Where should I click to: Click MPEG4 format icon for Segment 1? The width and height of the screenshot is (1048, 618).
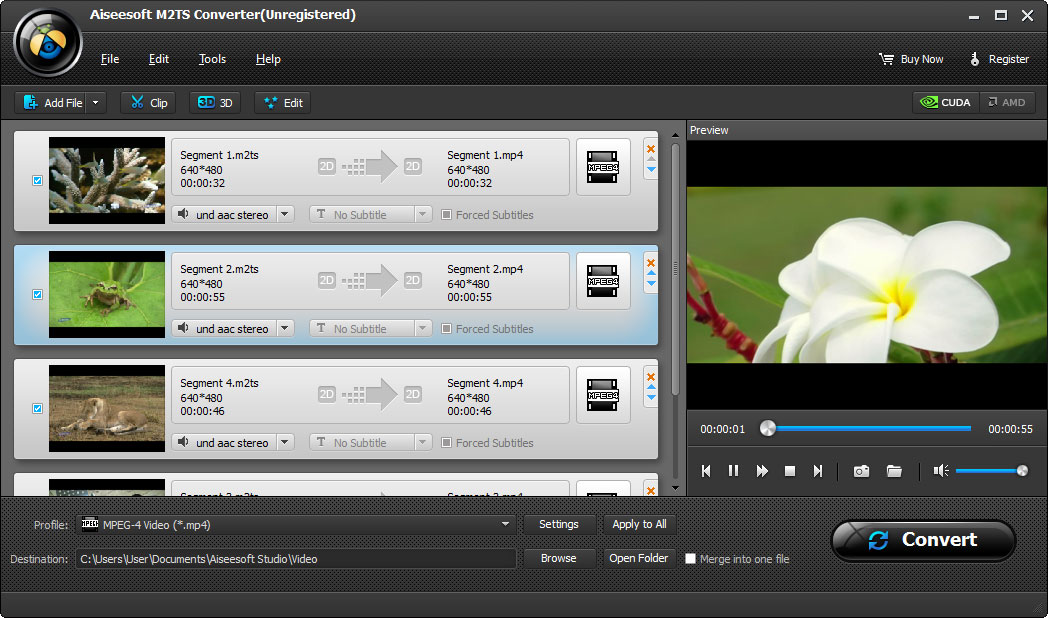pos(603,167)
